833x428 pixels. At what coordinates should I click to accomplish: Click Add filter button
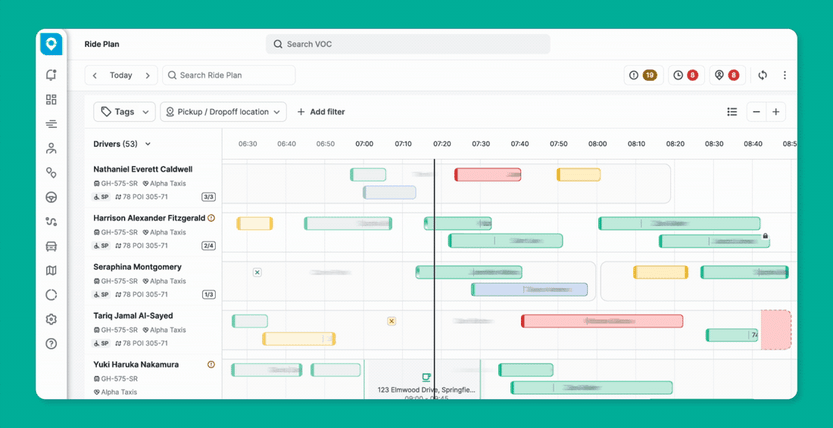click(321, 112)
